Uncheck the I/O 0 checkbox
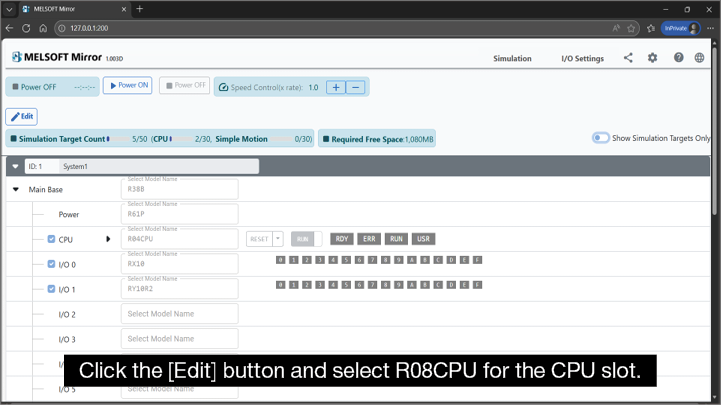 point(52,264)
